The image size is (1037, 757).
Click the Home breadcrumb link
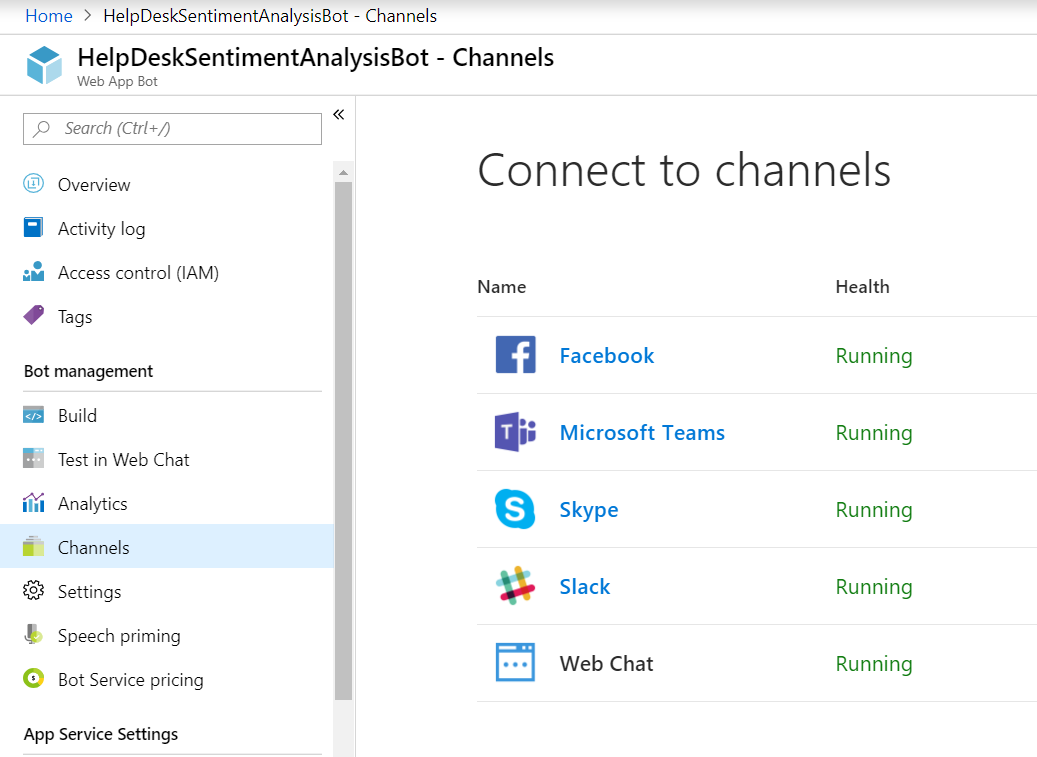click(49, 16)
